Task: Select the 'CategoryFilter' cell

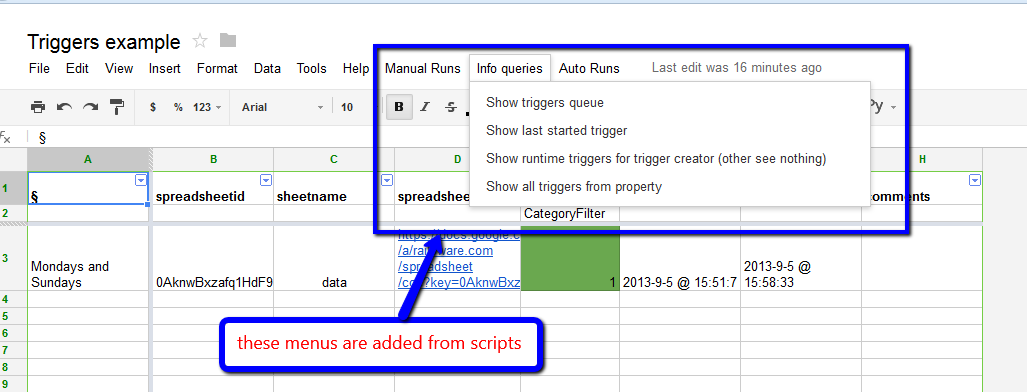Action: [570, 213]
